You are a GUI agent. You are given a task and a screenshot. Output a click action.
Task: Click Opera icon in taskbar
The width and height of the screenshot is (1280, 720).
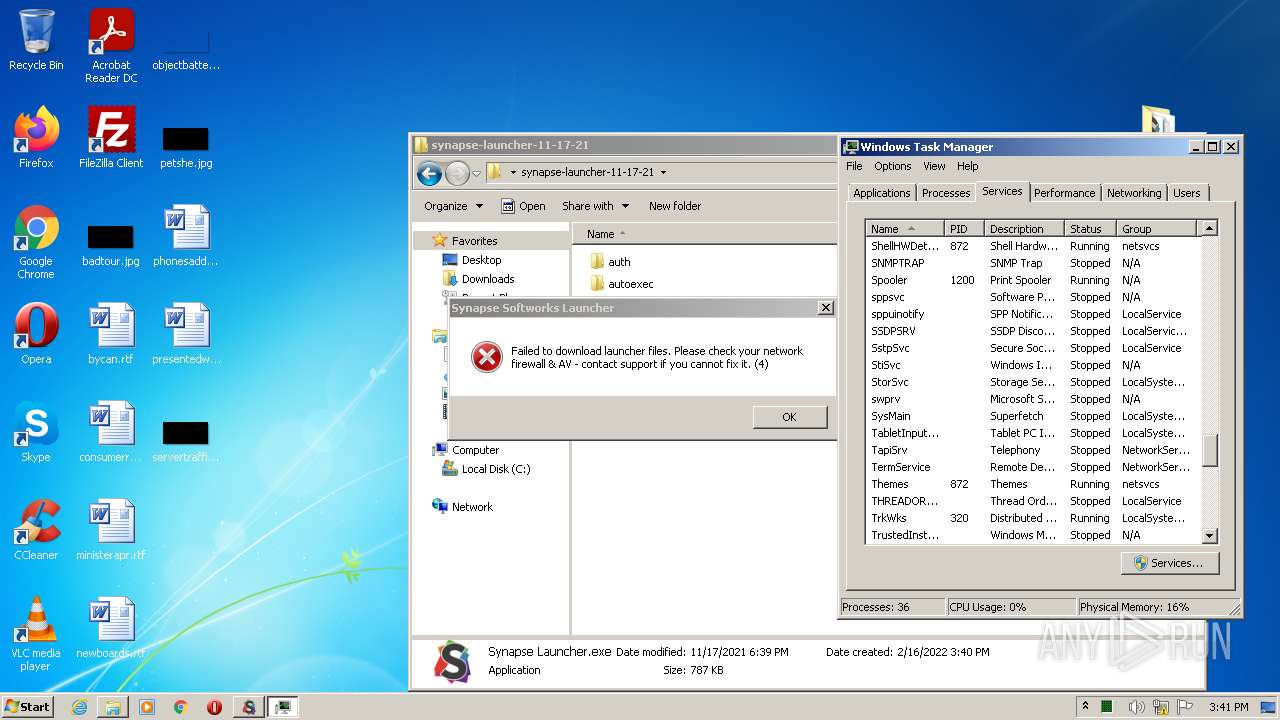pyautogui.click(x=214, y=707)
